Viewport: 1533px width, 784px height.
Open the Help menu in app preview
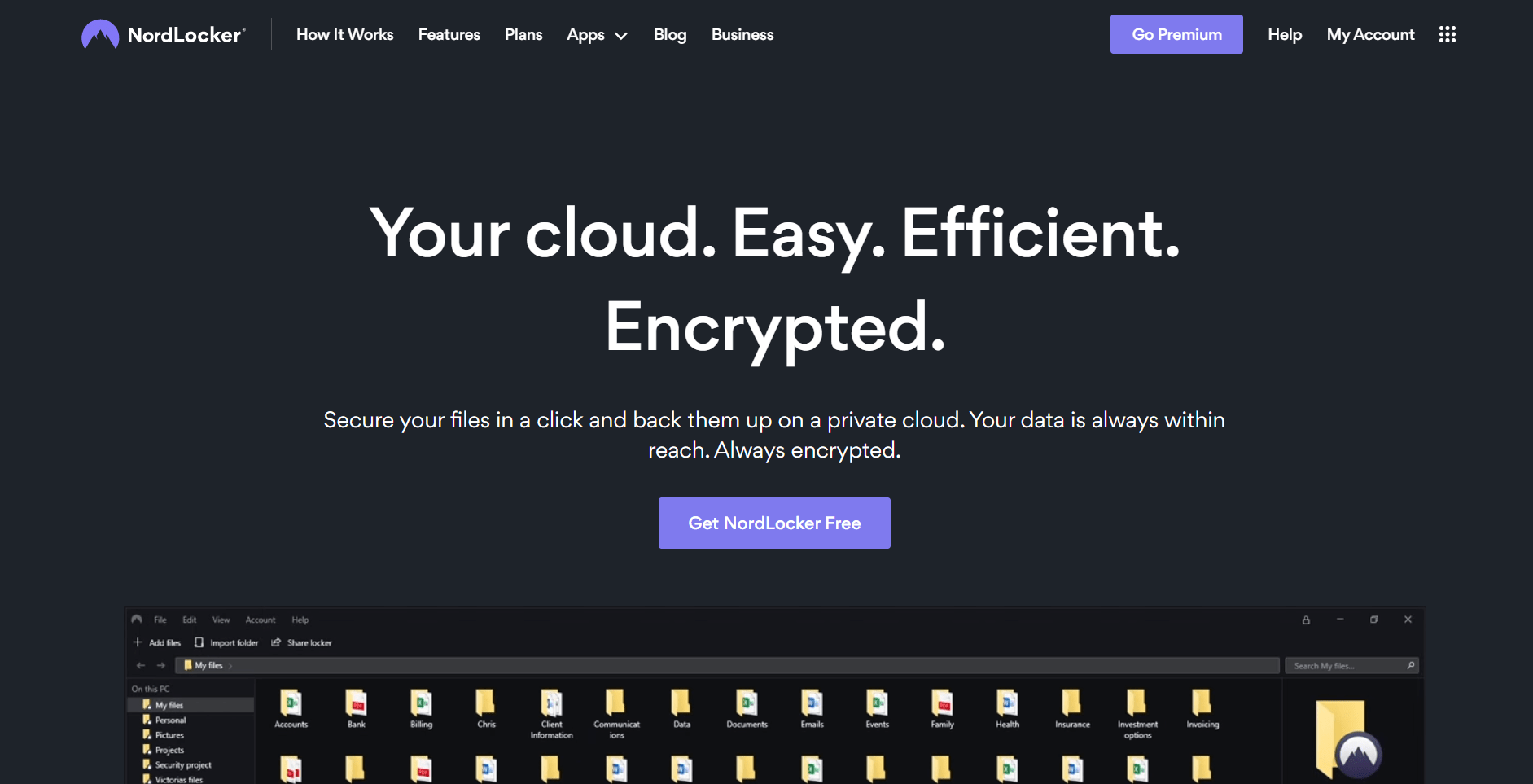tap(300, 620)
